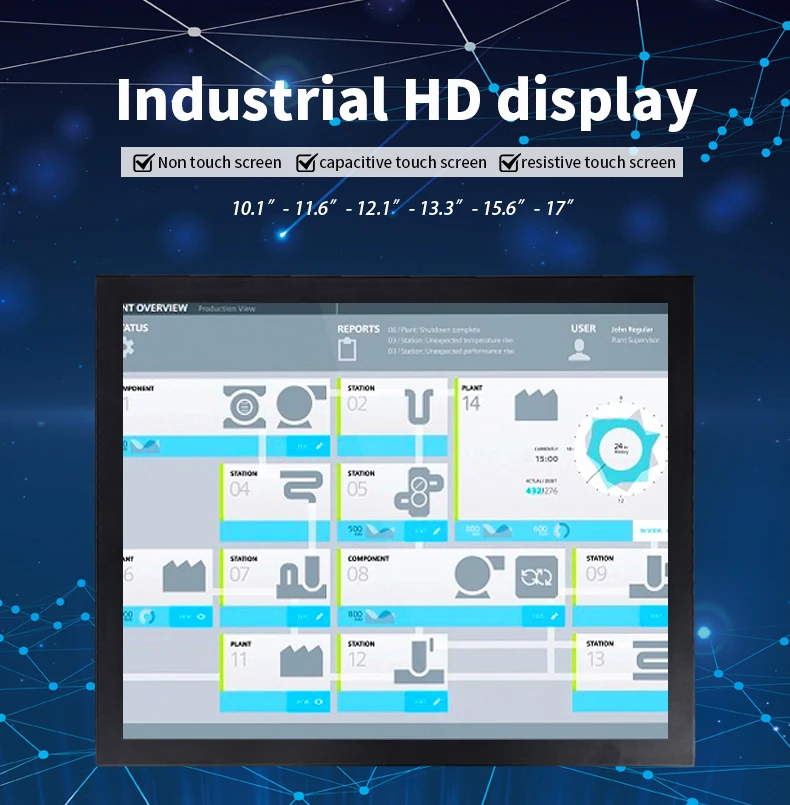This screenshot has width=790, height=805.
Task: Click the Station 13 card blue footer
Action: pyautogui.click(x=620, y=701)
